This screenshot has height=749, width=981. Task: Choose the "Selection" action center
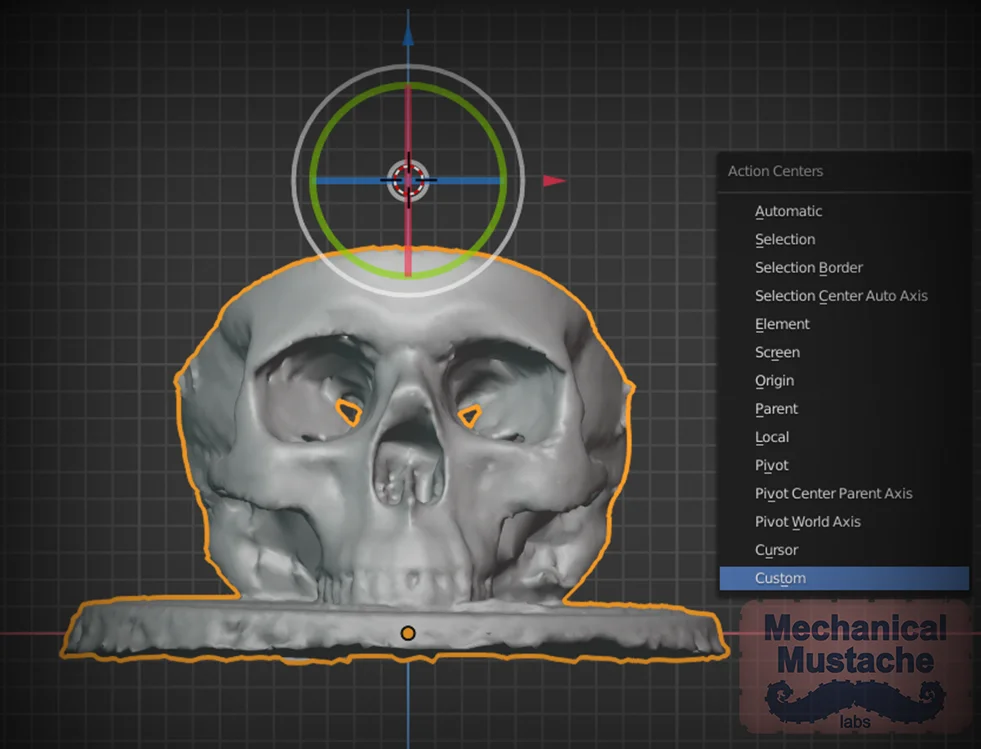tap(785, 239)
